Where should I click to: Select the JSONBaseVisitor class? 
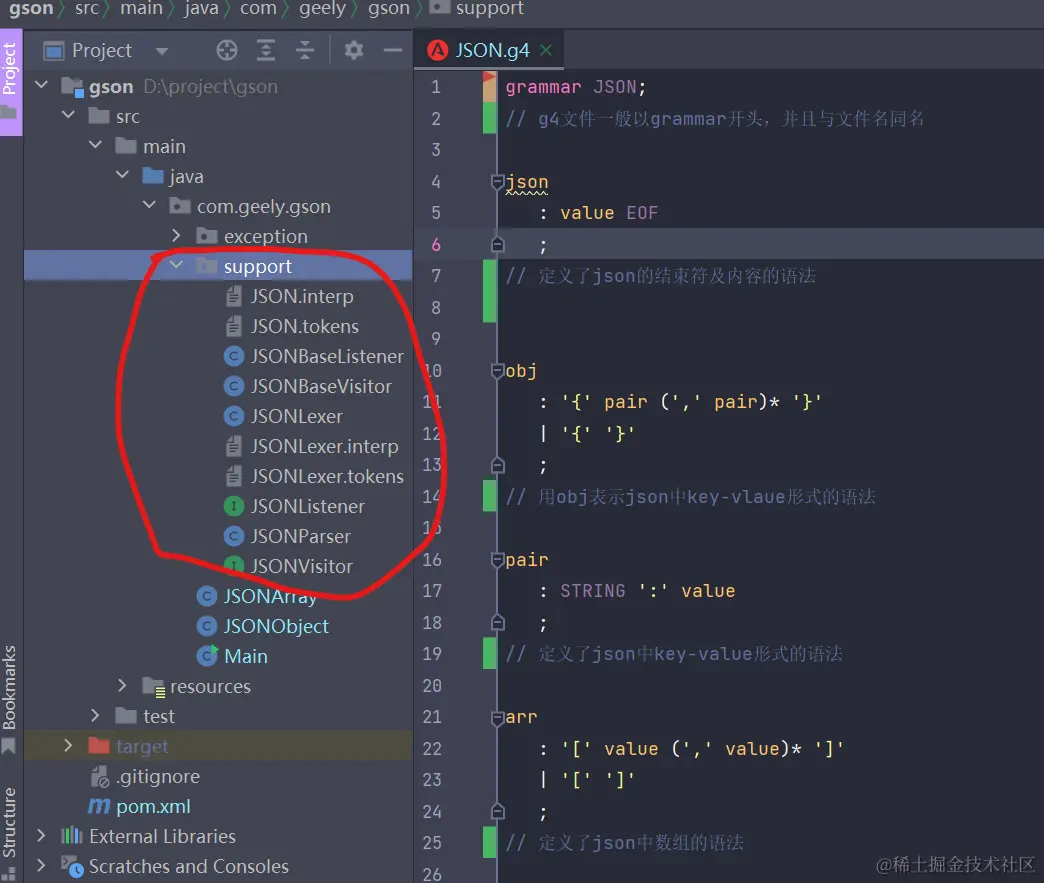pyautogui.click(x=321, y=386)
